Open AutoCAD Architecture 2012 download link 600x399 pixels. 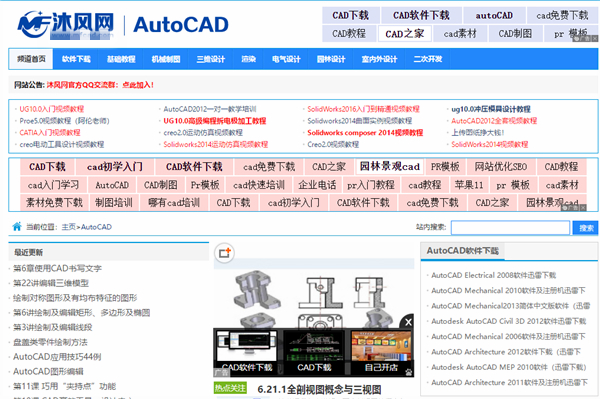click(506, 352)
